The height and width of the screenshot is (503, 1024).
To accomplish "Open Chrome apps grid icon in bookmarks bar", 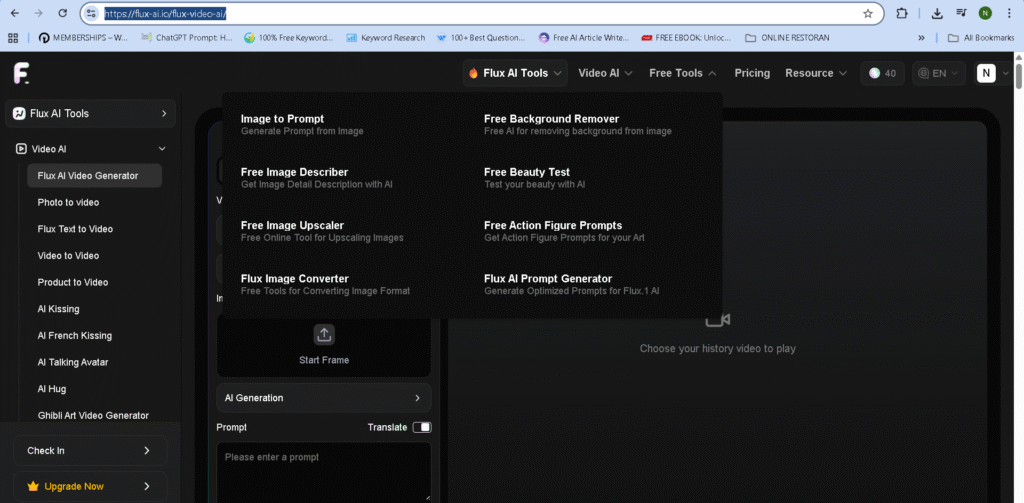I will coord(14,38).
